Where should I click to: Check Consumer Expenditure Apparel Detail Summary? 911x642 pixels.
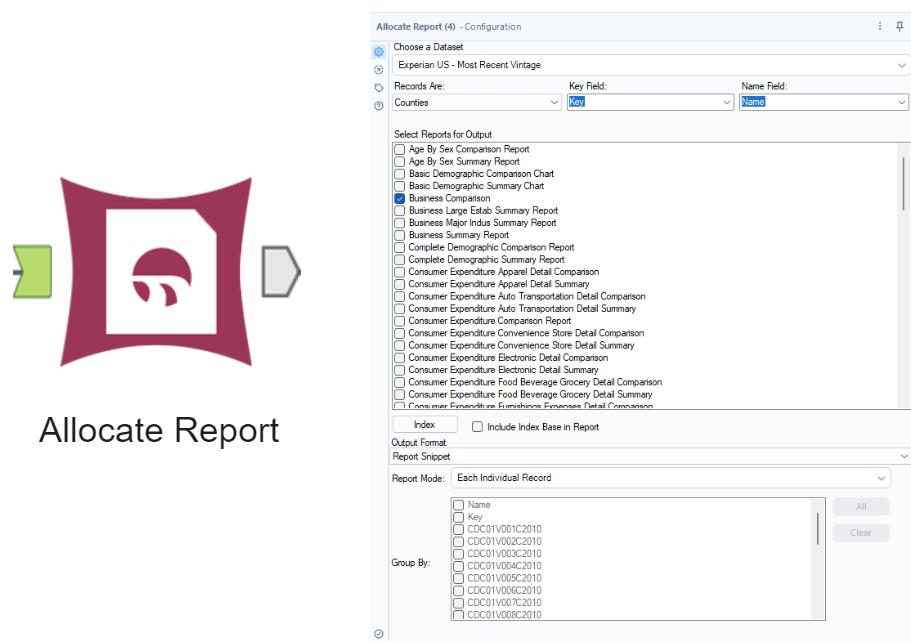pyautogui.click(x=400, y=284)
